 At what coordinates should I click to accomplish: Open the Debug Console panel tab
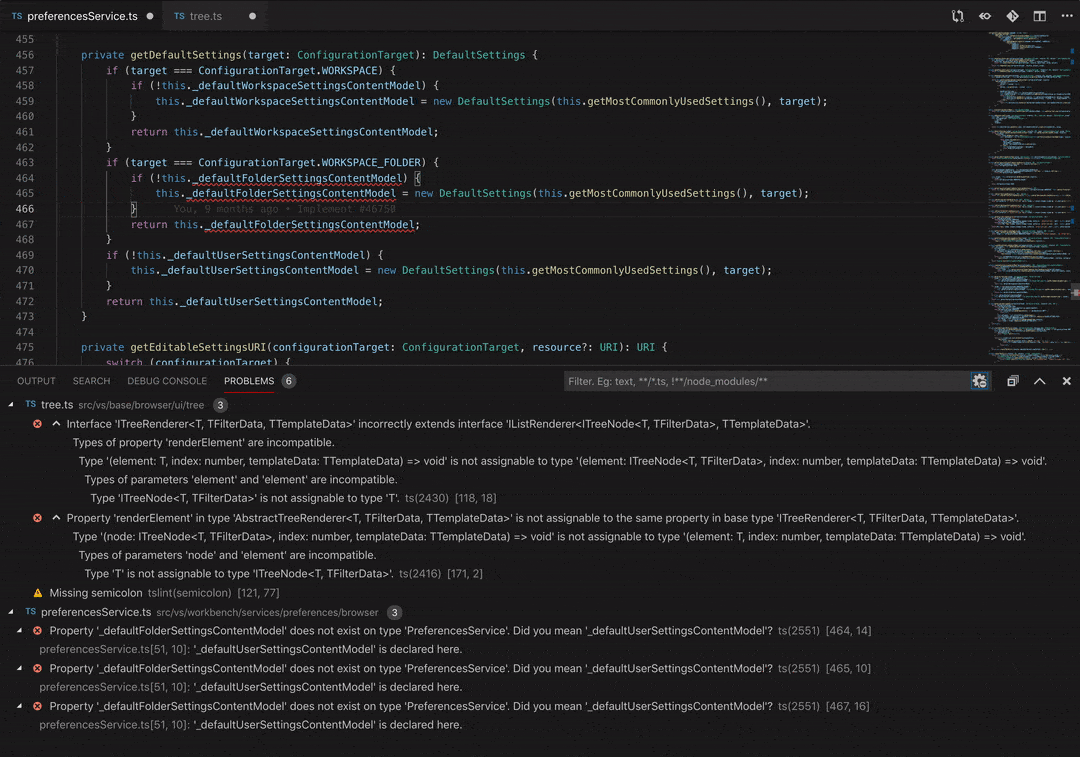coord(167,381)
